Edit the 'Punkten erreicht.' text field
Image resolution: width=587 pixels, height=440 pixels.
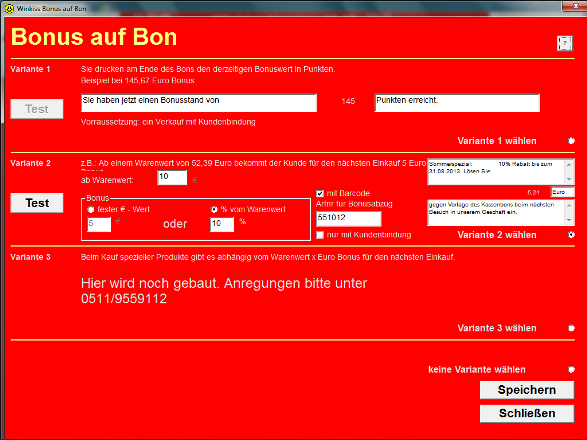pos(457,103)
